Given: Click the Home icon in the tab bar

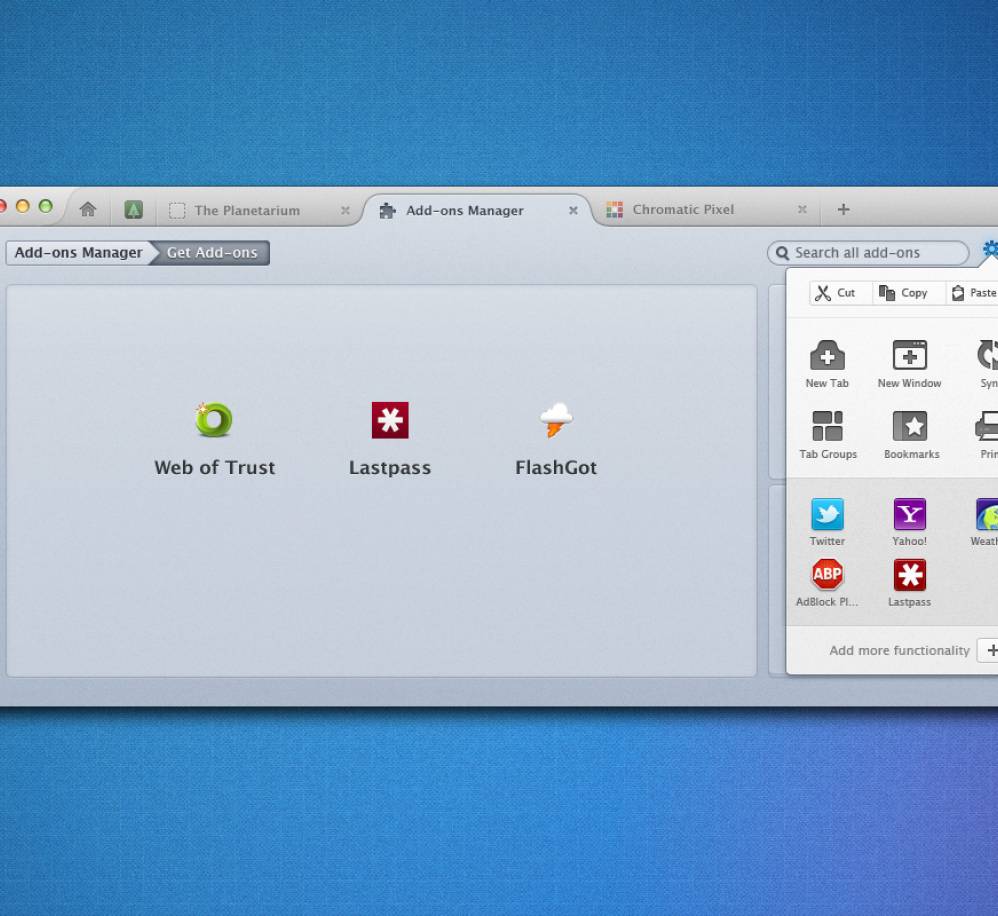Looking at the screenshot, I should point(88,209).
